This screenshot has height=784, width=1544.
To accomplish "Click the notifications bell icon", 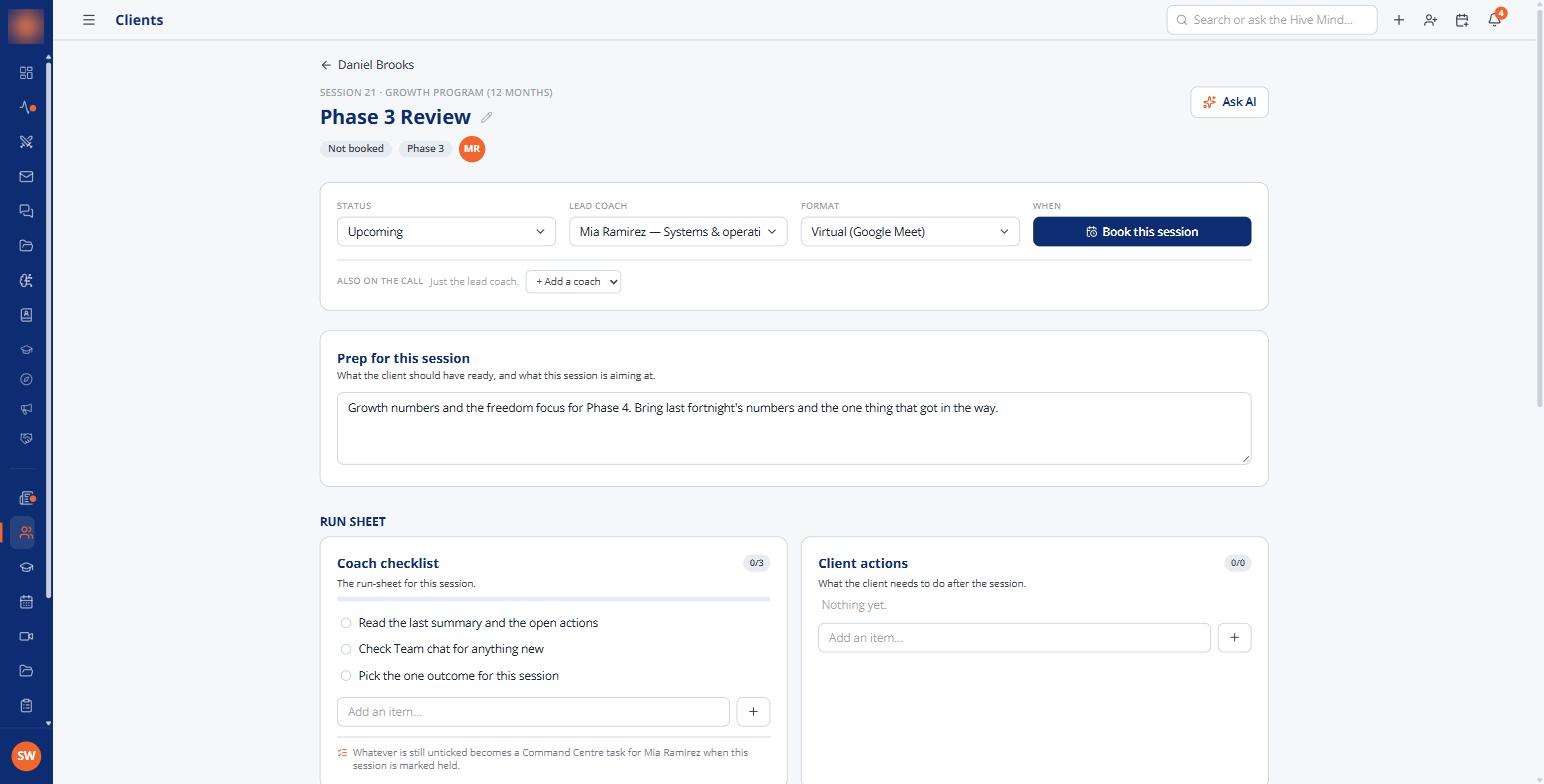I will pyautogui.click(x=1494, y=20).
